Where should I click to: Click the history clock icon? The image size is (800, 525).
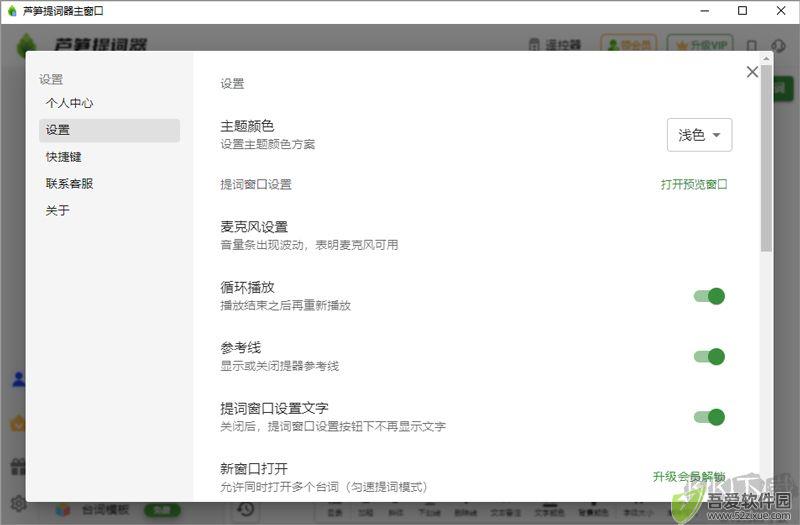tap(246, 508)
